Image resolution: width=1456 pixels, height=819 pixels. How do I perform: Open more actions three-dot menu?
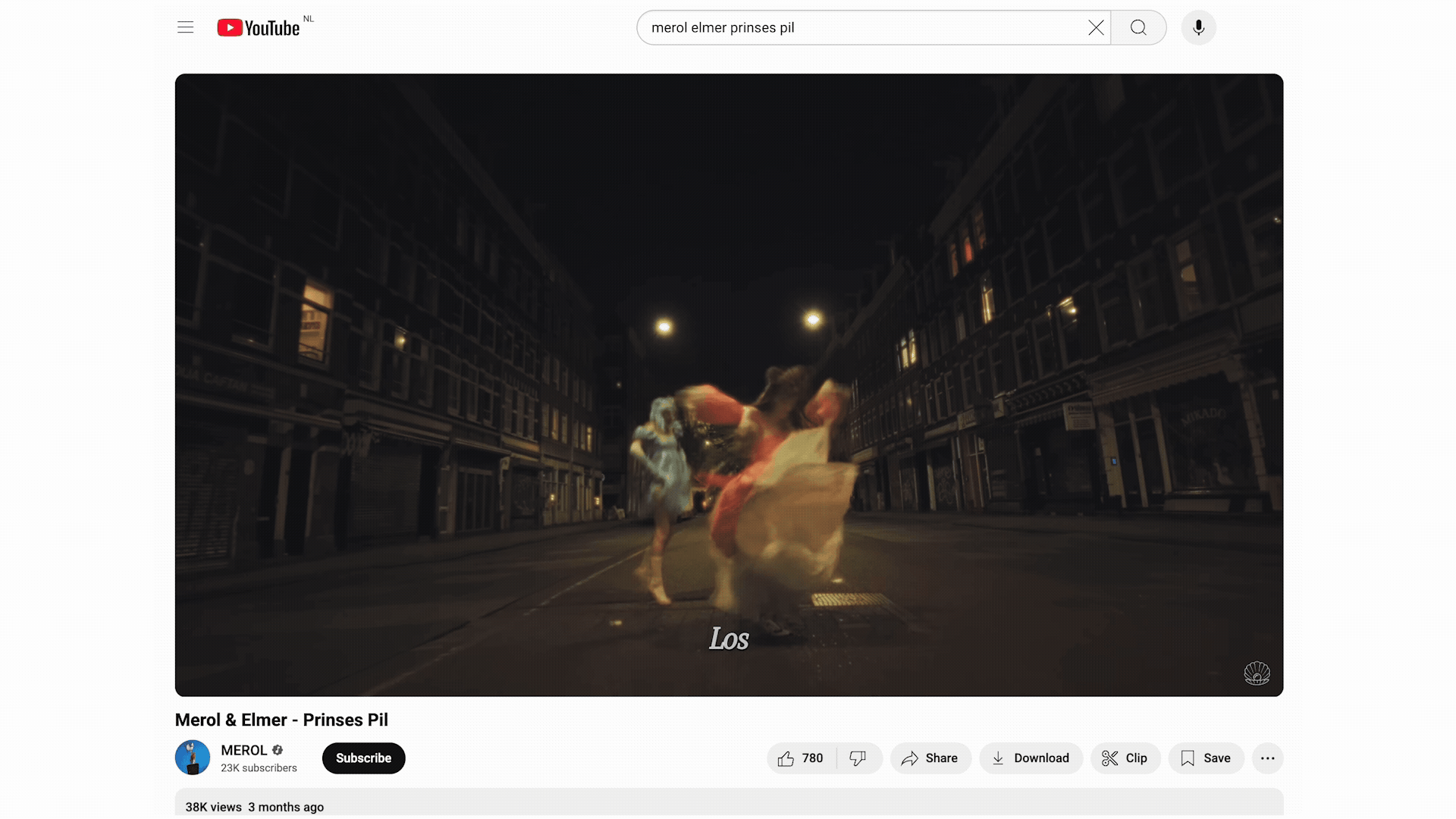(x=1267, y=758)
